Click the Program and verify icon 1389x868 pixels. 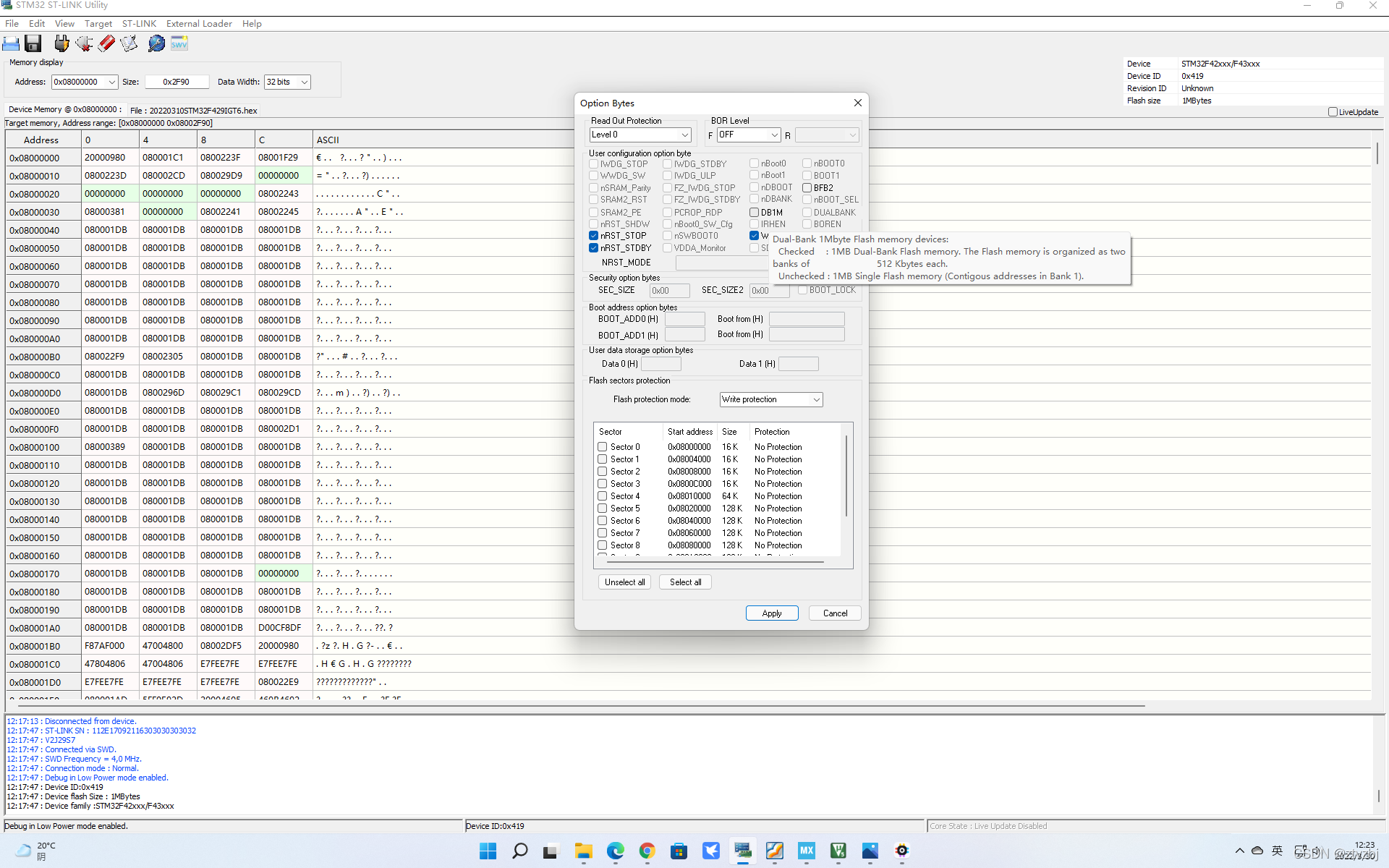click(129, 43)
